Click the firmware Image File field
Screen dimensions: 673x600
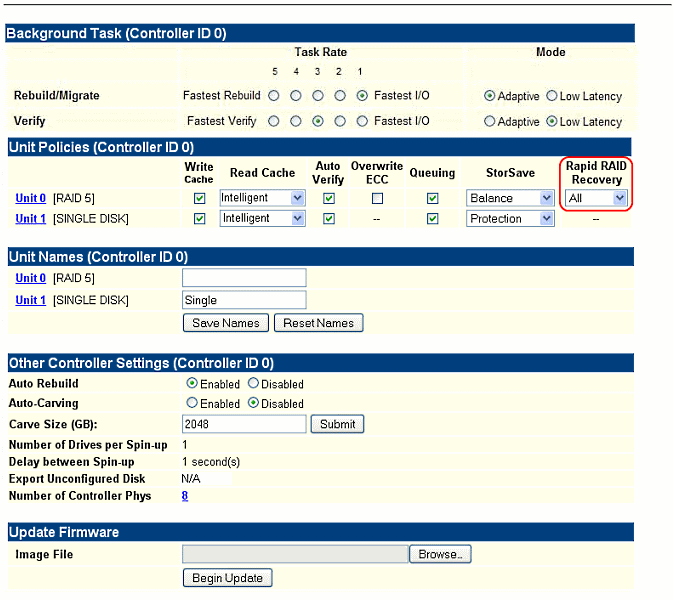pos(295,554)
